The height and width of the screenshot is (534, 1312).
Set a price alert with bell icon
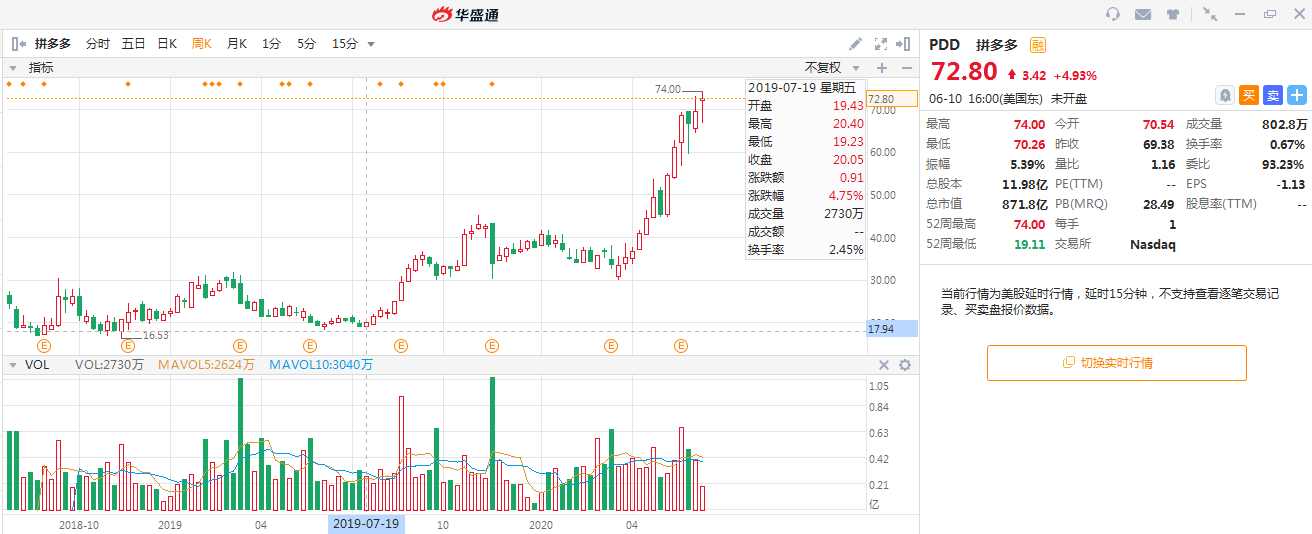click(1224, 95)
